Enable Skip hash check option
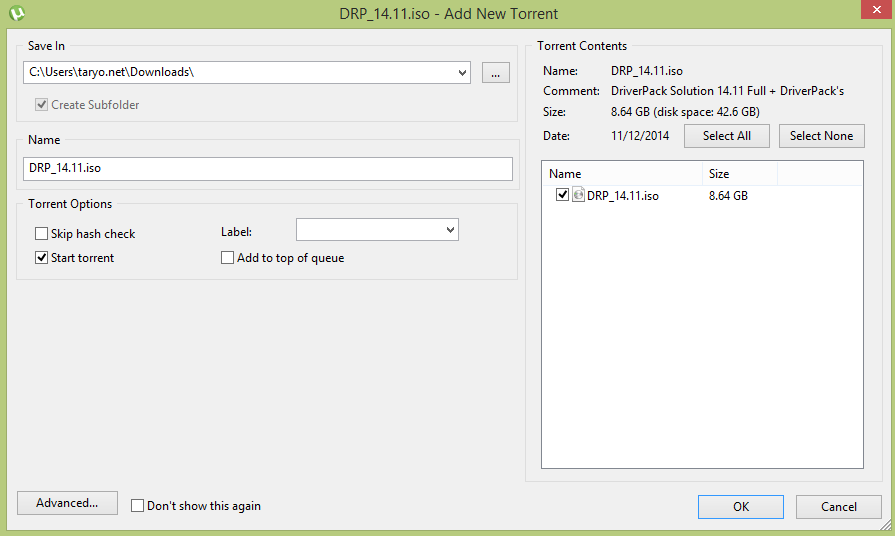Image resolution: width=895 pixels, height=536 pixels. point(41,233)
